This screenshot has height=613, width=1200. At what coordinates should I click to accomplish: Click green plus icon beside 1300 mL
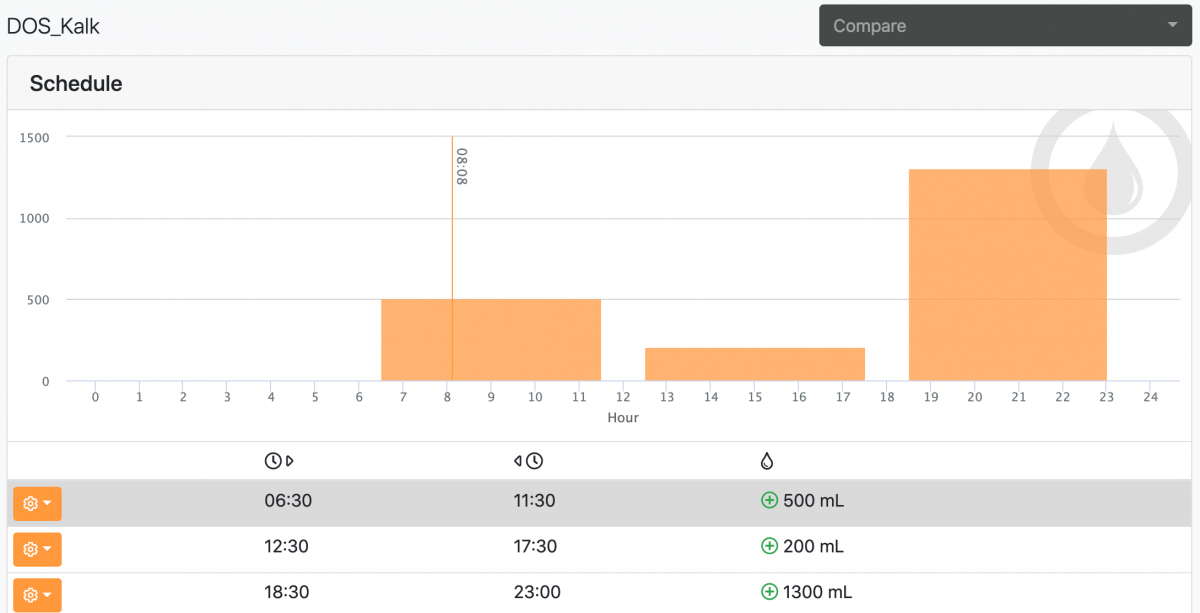pyautogui.click(x=769, y=592)
